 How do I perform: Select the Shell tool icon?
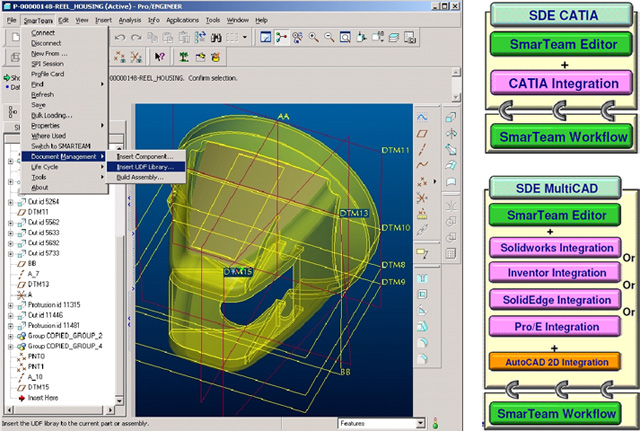coord(422,294)
